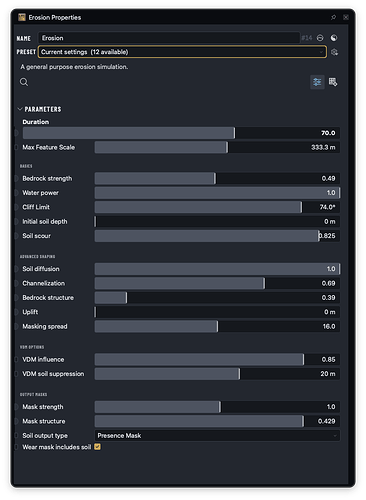Adjust the VDM influence slider
The image size is (366, 500).
click(x=217, y=360)
